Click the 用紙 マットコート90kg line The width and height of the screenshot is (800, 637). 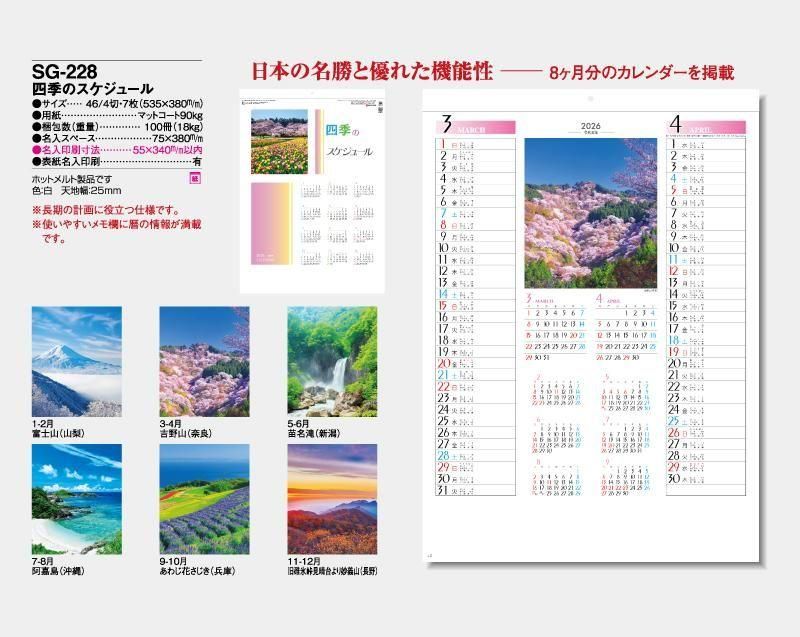(117, 115)
